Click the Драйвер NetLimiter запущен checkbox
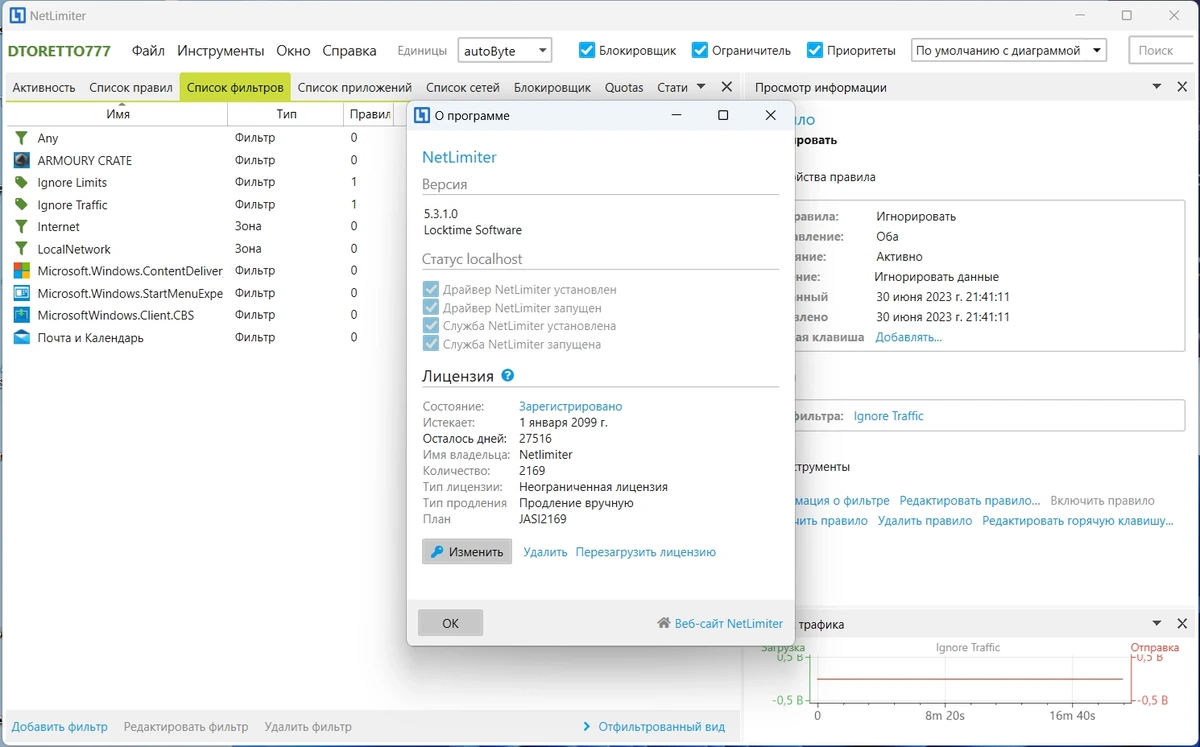 coord(431,307)
